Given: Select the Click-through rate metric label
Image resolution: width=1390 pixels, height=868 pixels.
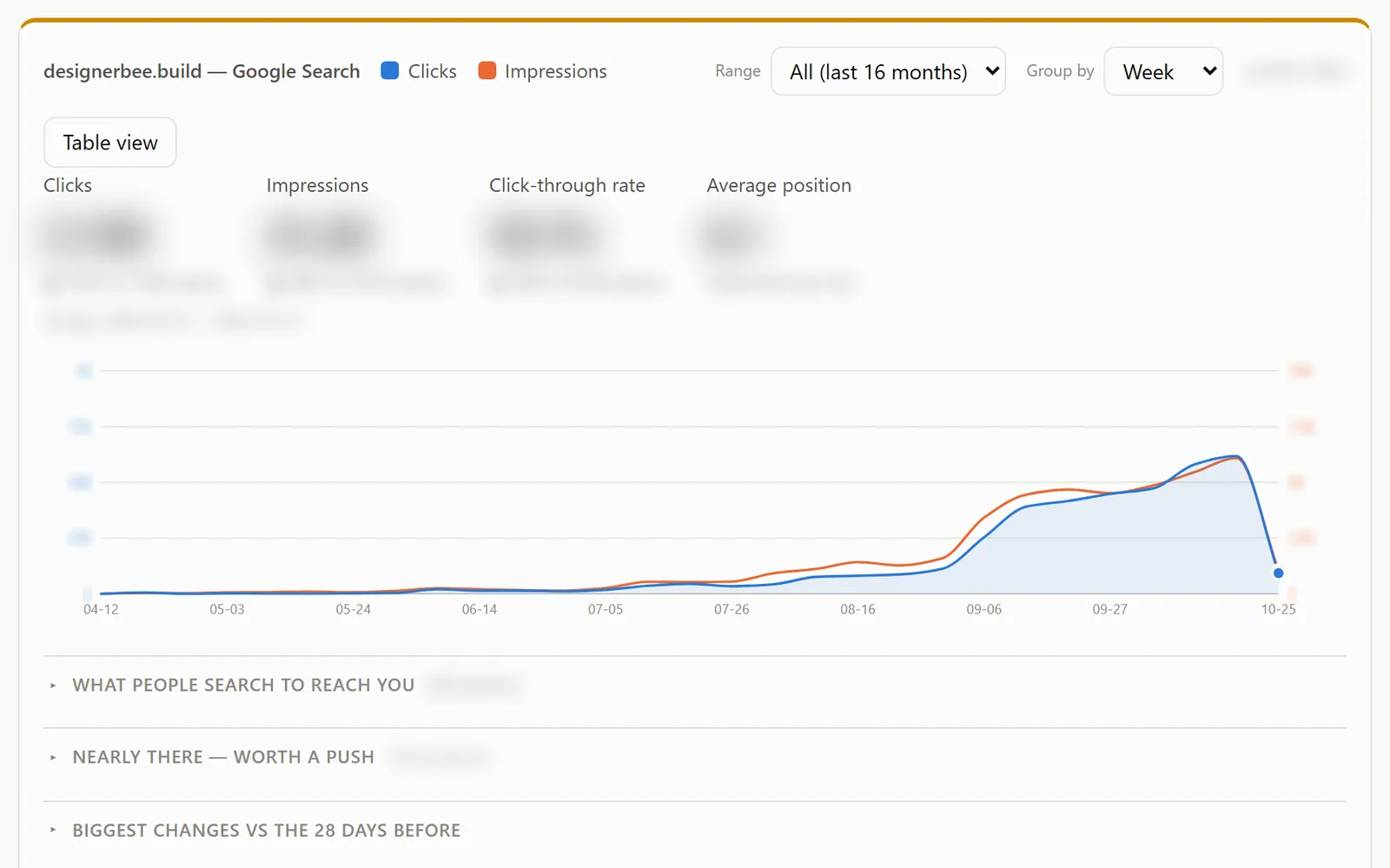Looking at the screenshot, I should coord(566,185).
